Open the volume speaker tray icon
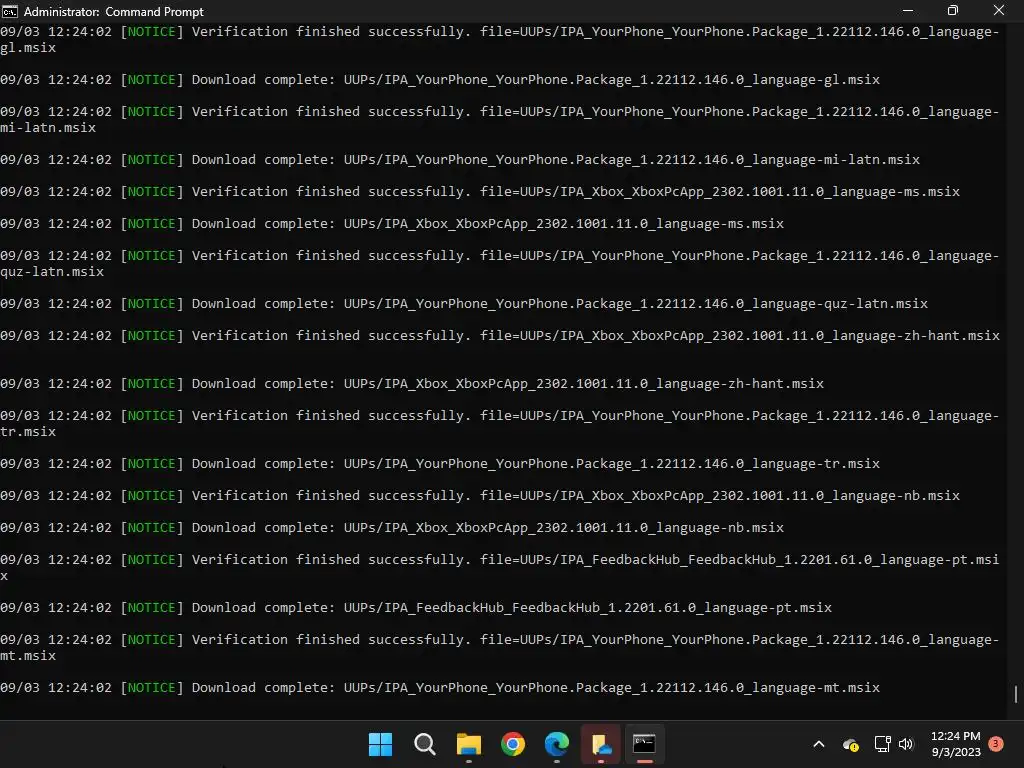1024x768 pixels. click(906, 744)
